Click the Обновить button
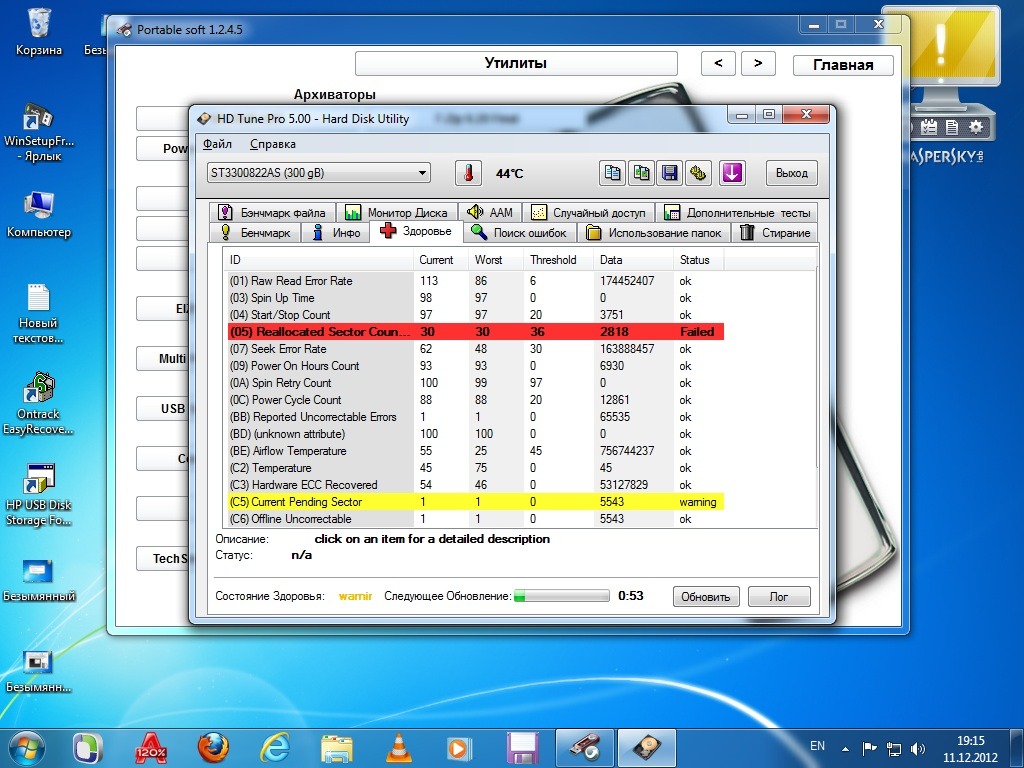This screenshot has width=1024, height=768. coord(706,596)
